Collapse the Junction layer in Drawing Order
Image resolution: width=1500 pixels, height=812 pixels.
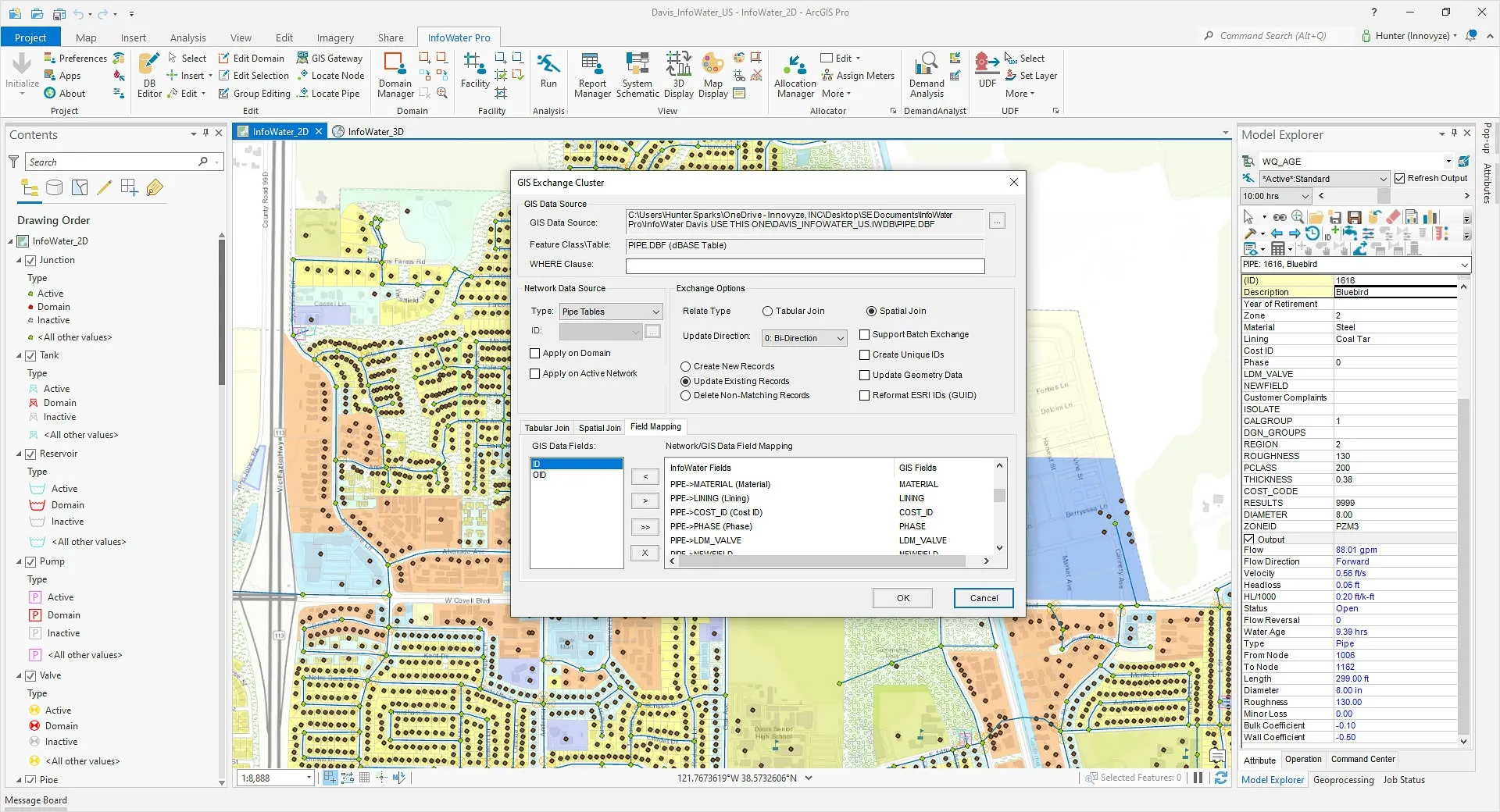tap(19, 260)
